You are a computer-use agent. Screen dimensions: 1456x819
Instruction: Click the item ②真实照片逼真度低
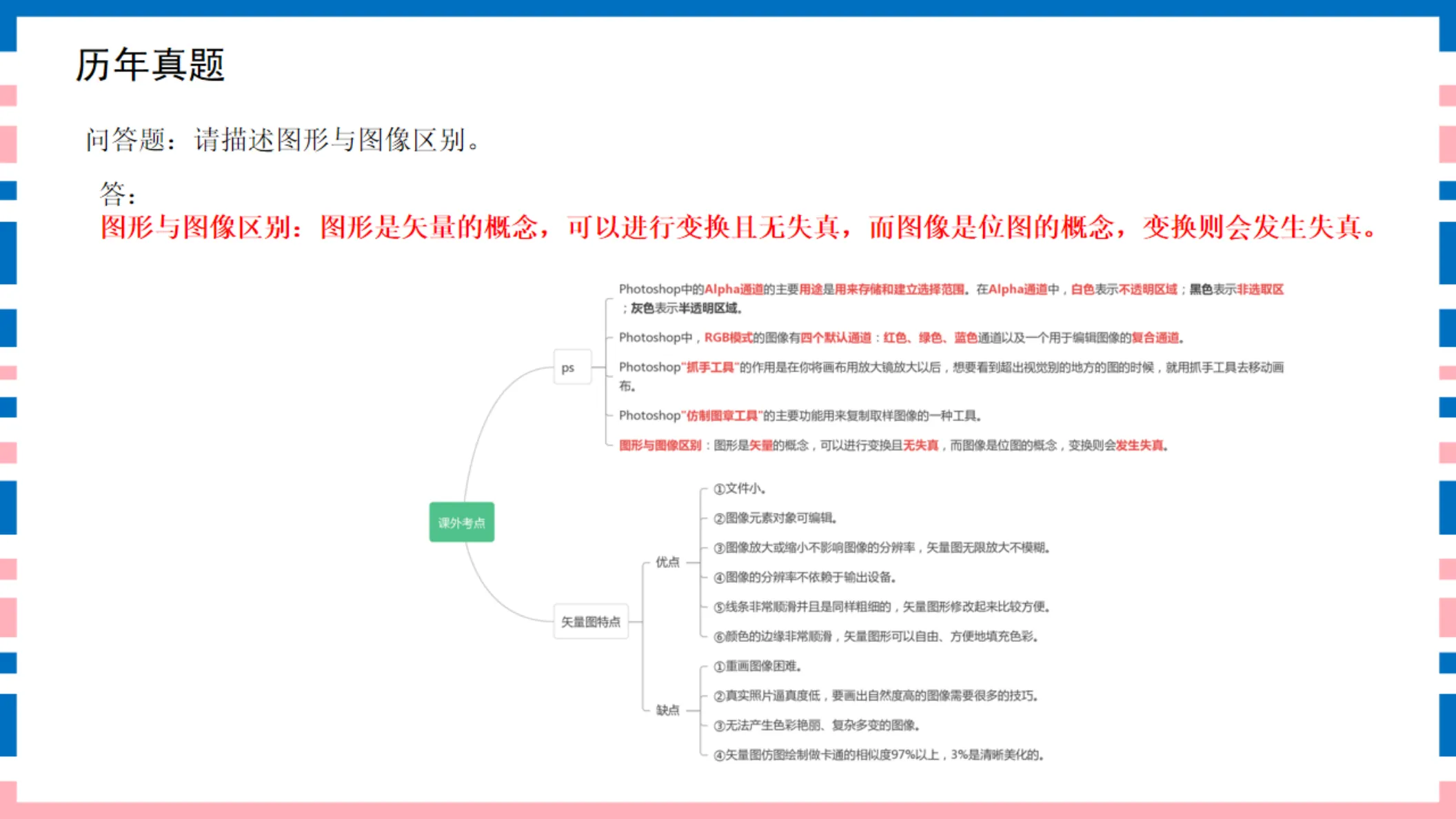(876, 696)
